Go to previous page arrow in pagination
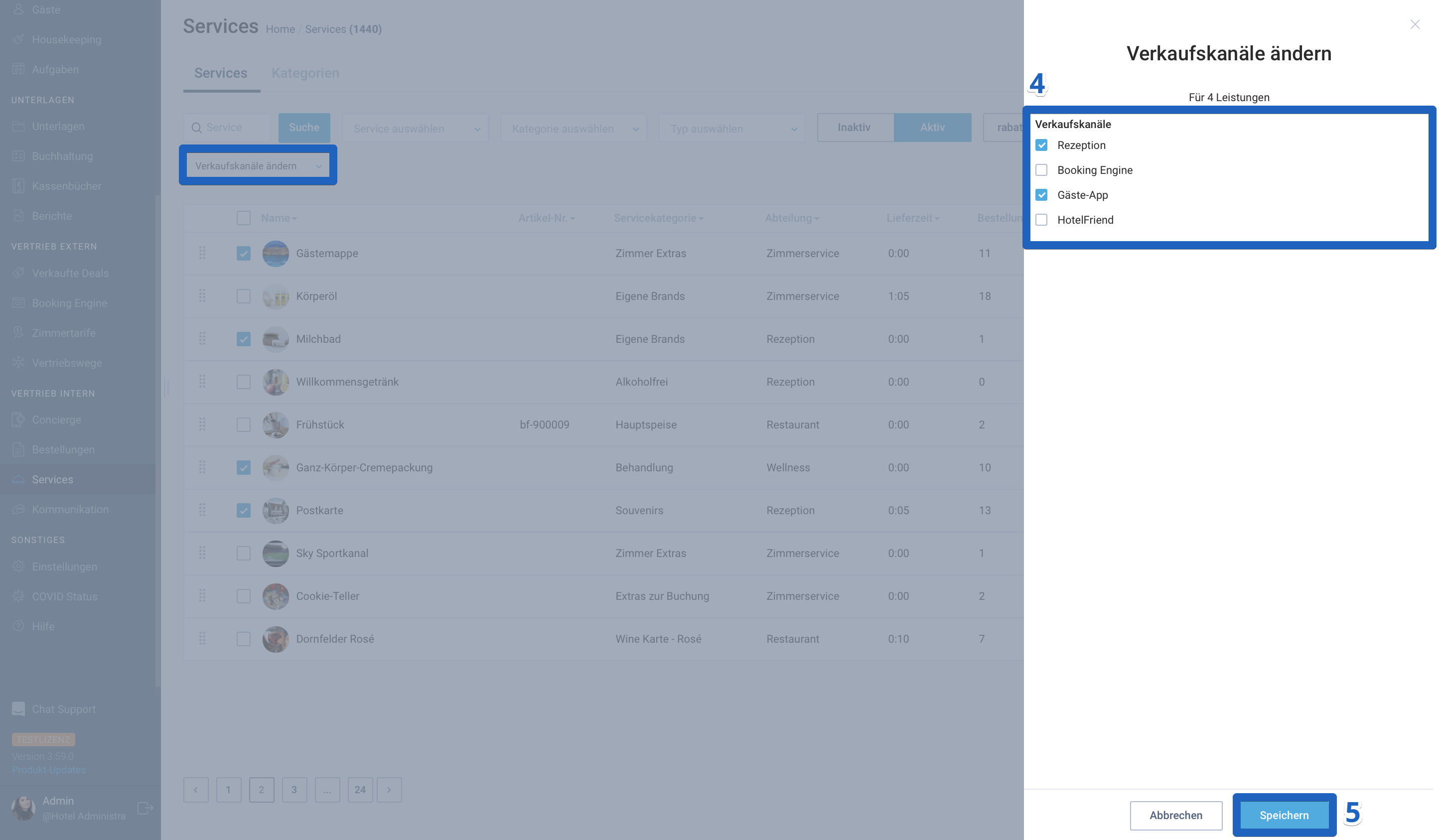The width and height of the screenshot is (1439, 840). (x=196, y=790)
